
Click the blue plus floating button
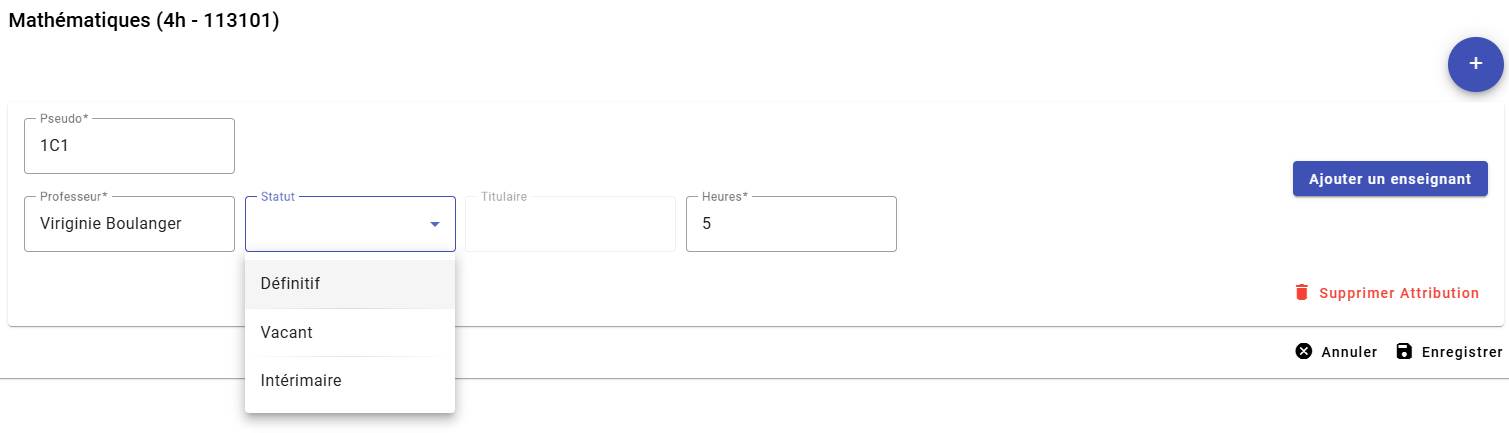point(1475,64)
